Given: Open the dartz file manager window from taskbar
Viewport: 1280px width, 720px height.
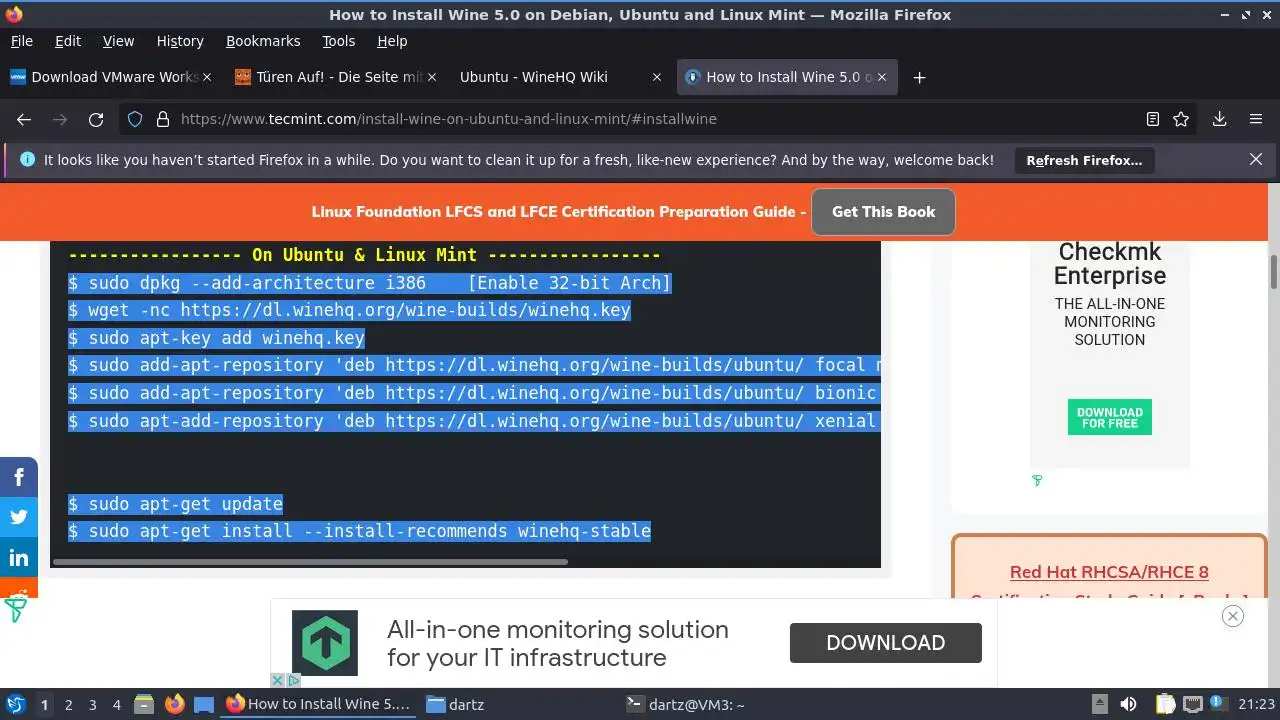Looking at the screenshot, I should (x=518, y=704).
